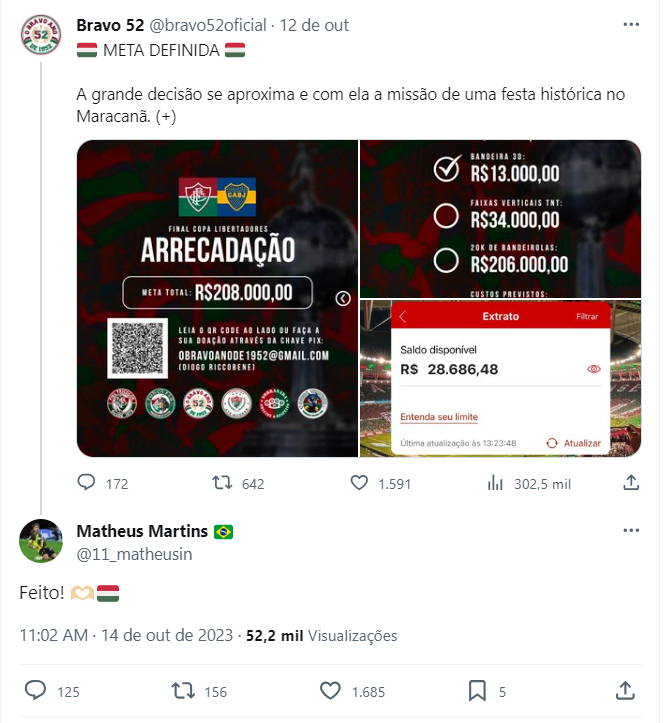
Task: Retweet Matheus Martins' post
Action: [183, 691]
